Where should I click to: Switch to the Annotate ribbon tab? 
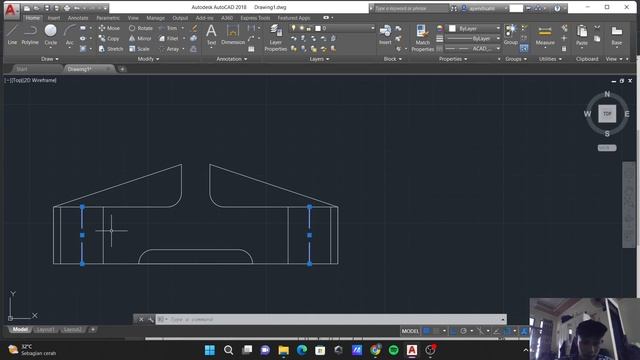coord(78,18)
